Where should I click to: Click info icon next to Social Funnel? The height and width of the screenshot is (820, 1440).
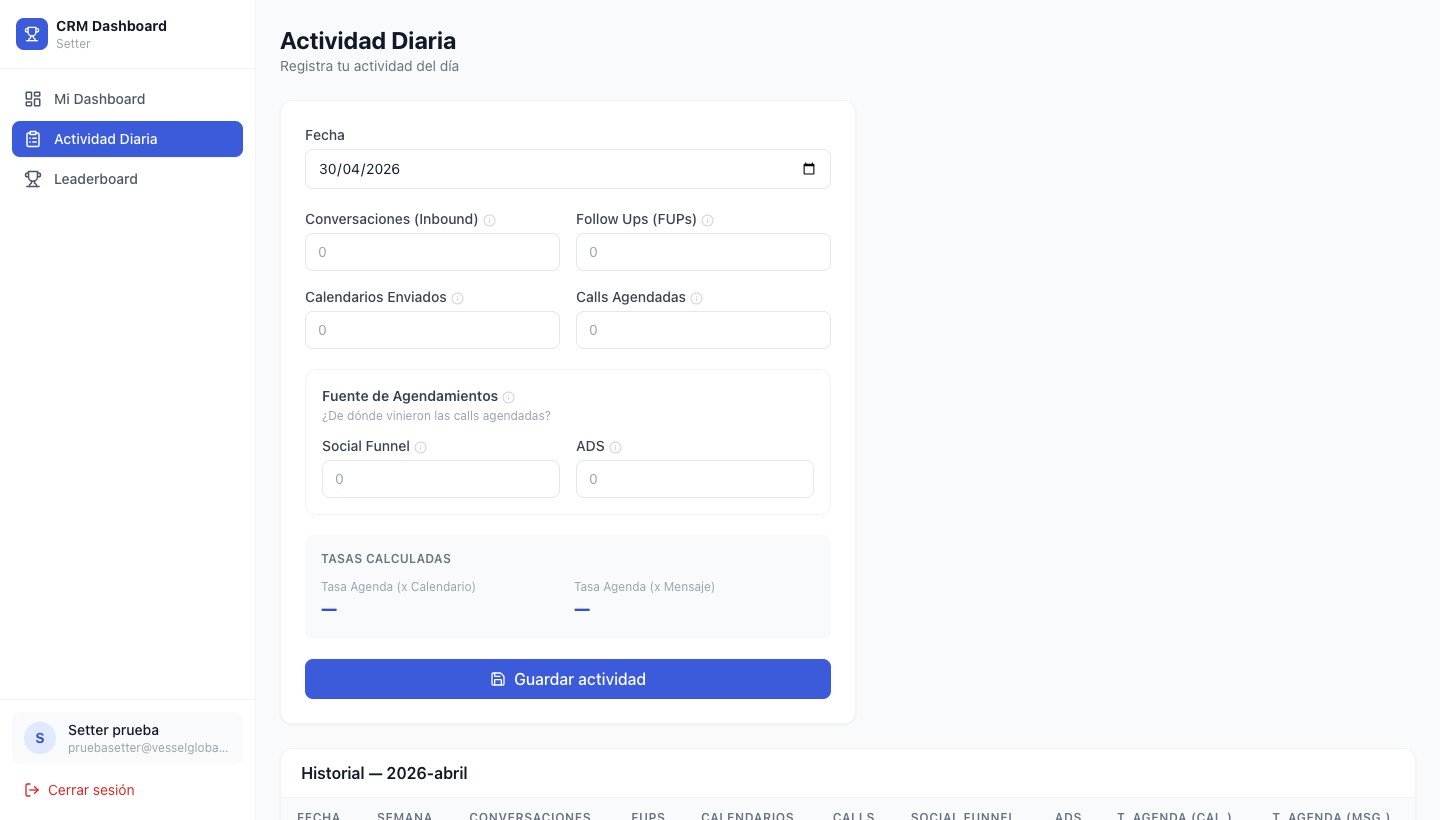point(420,447)
